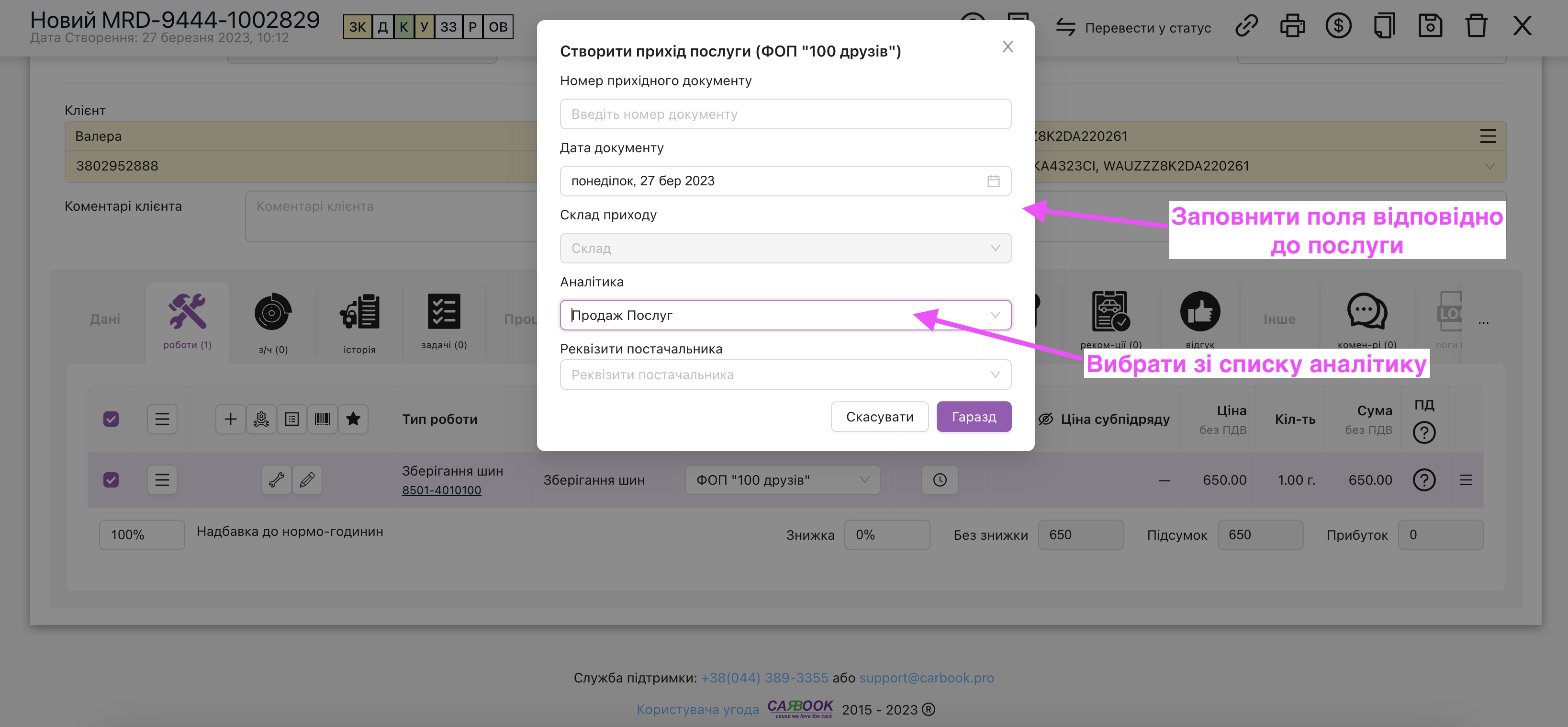This screenshot has height=727, width=1568.
Task: Click the support@carbook.pro email link
Action: pyautogui.click(x=927, y=678)
